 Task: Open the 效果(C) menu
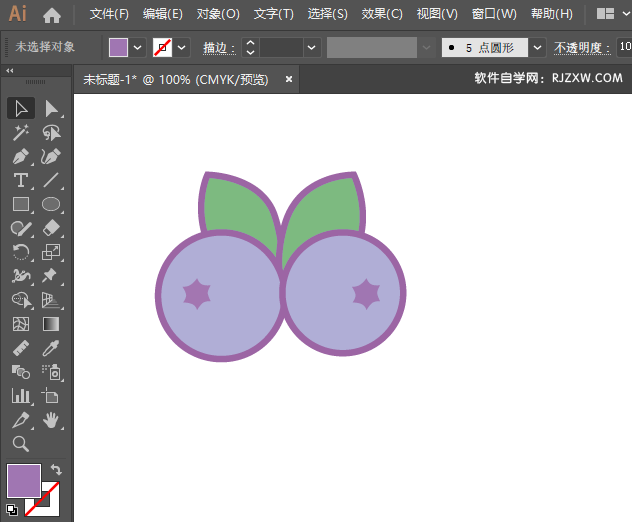[382, 15]
